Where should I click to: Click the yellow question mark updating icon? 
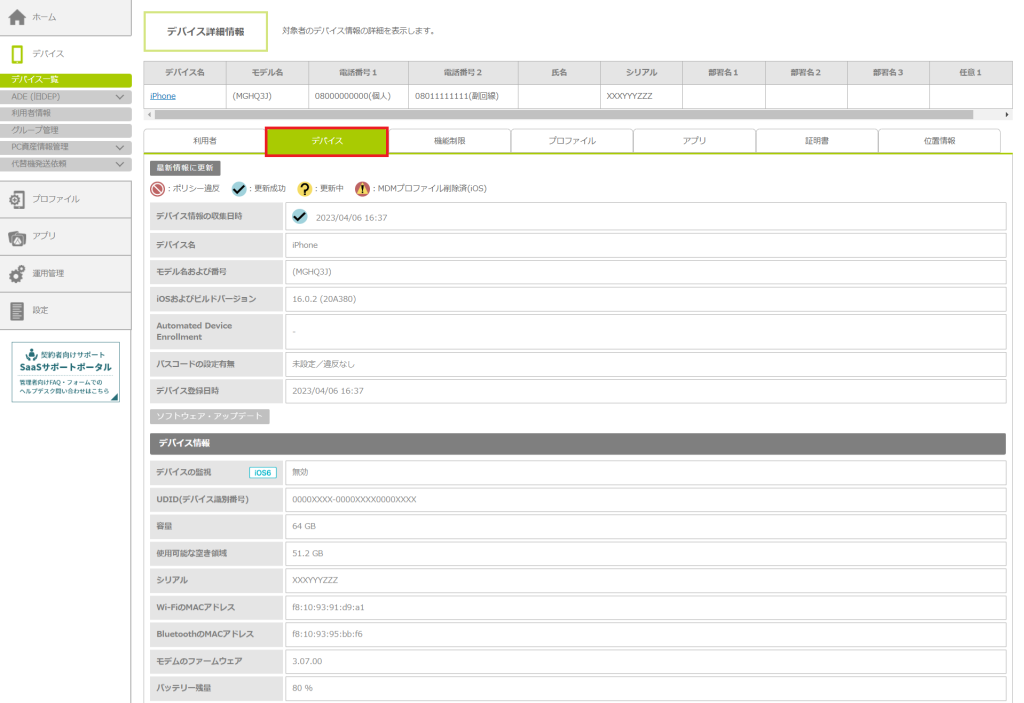tap(305, 188)
